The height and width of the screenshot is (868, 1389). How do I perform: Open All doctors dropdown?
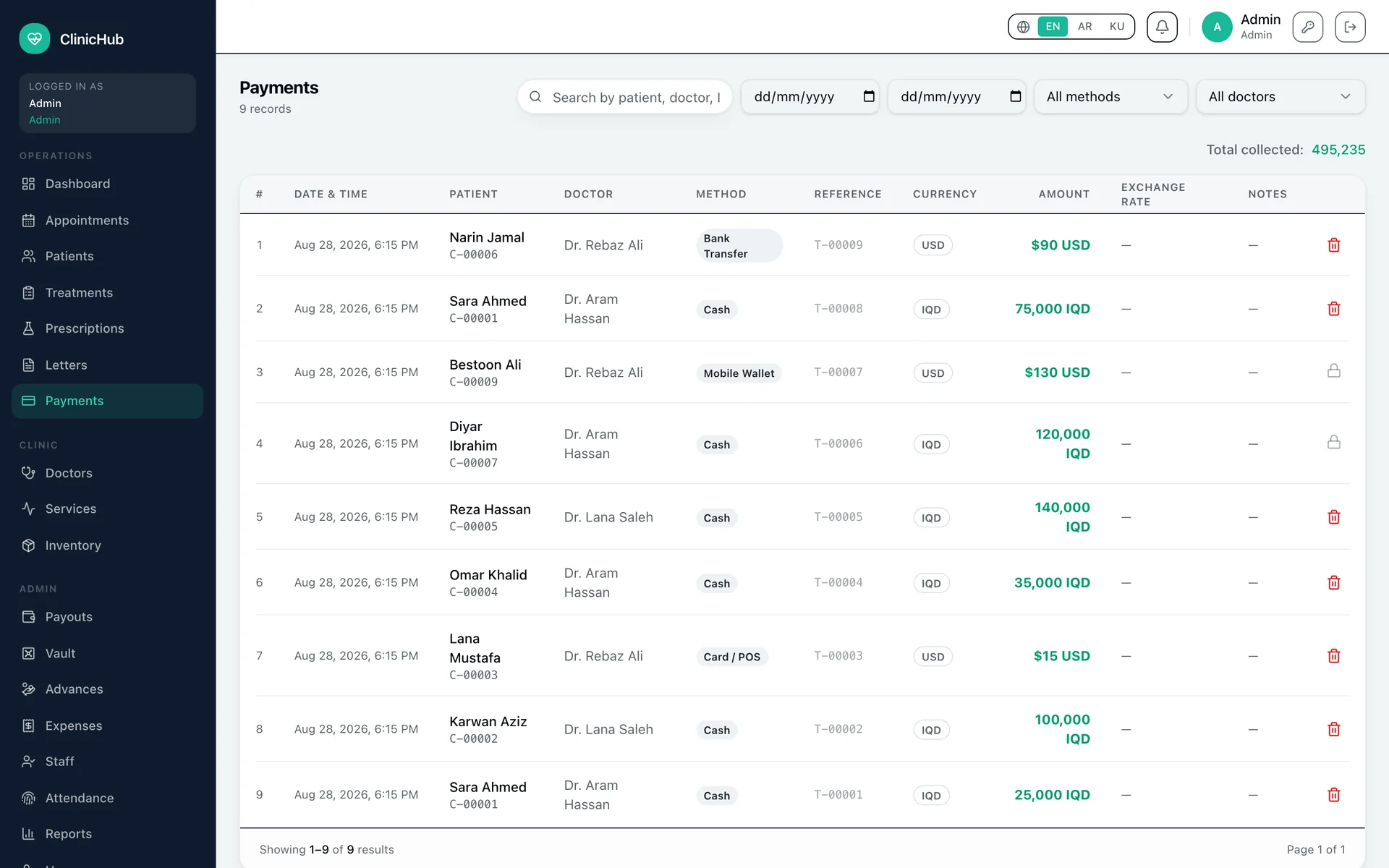pos(1280,97)
